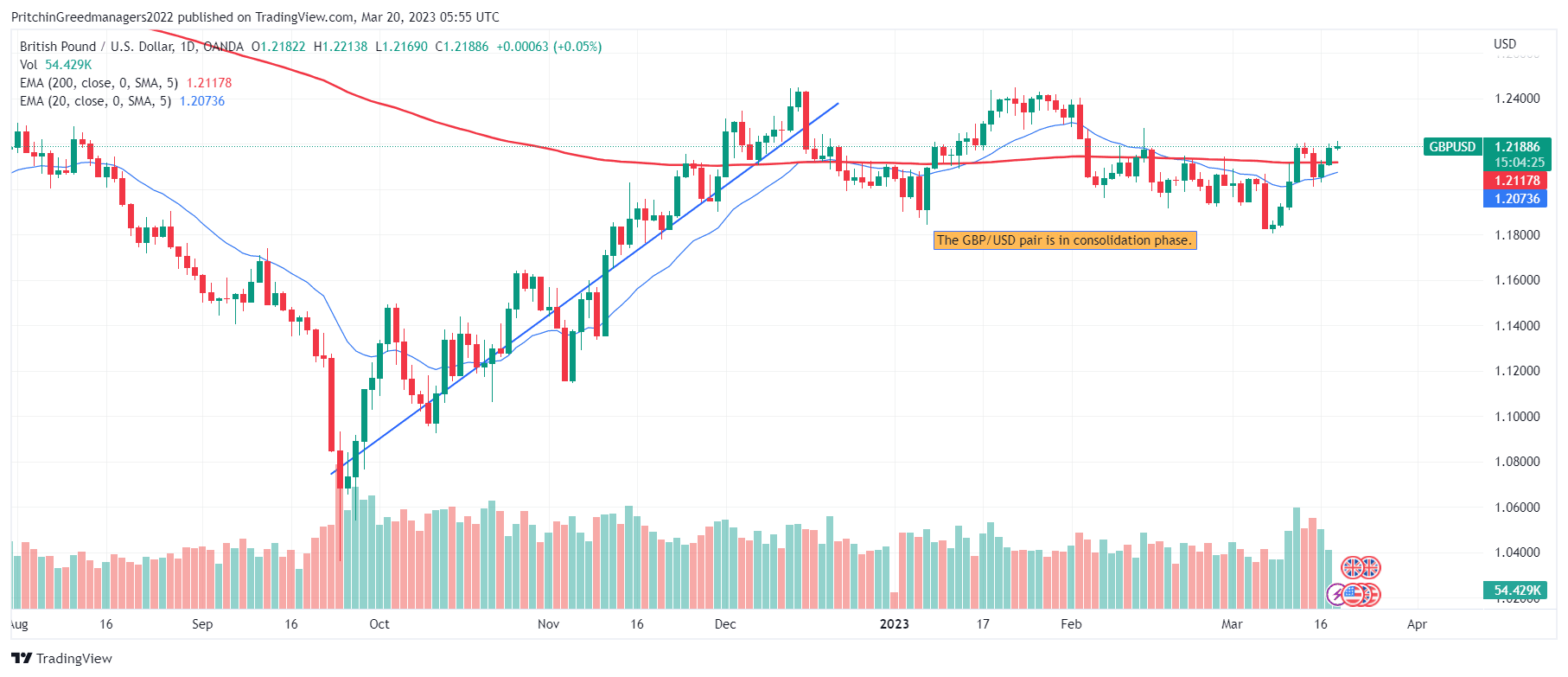Image resolution: width=1568 pixels, height=677 pixels.
Task: Click the L1.21690 low price value
Action: 401,47
